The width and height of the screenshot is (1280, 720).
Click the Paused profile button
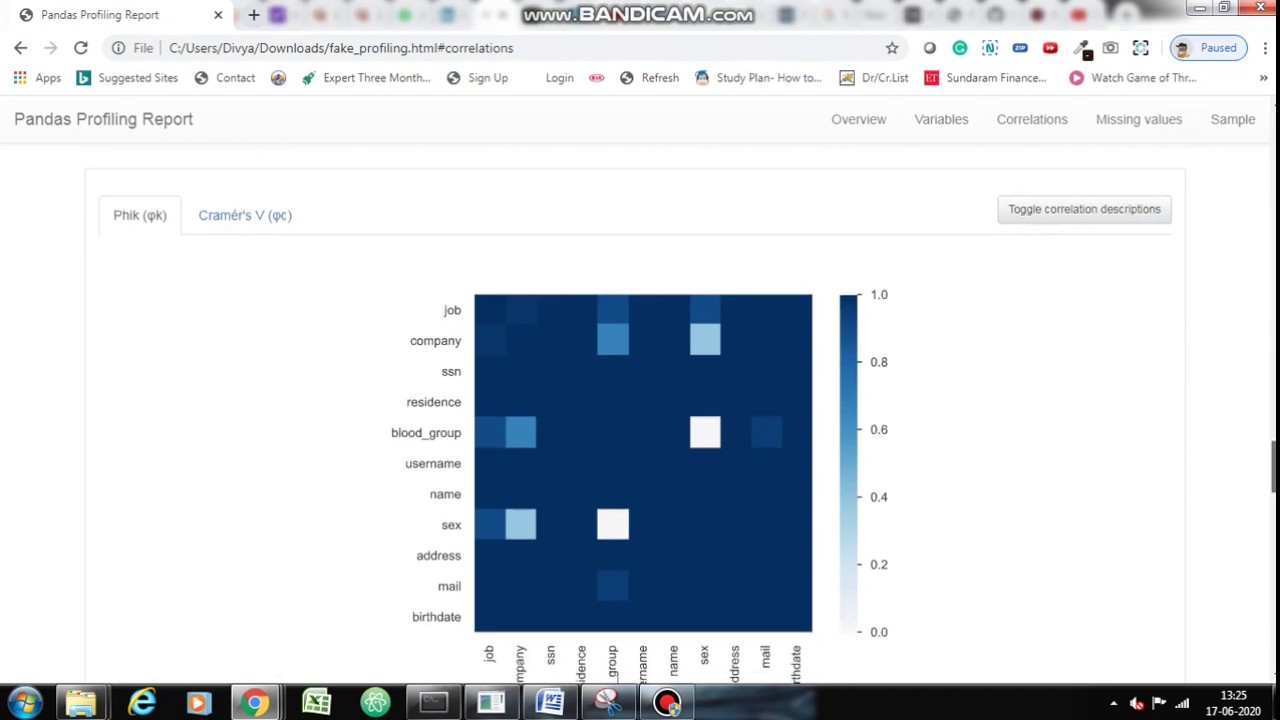click(1208, 48)
